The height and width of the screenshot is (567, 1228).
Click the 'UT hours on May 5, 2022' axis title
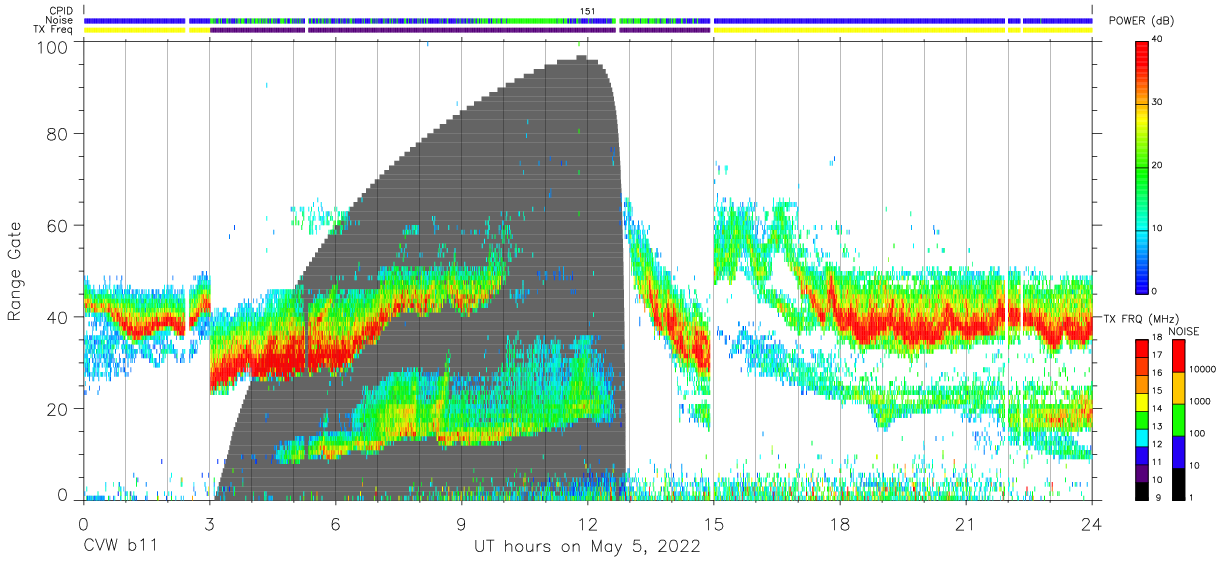587,547
